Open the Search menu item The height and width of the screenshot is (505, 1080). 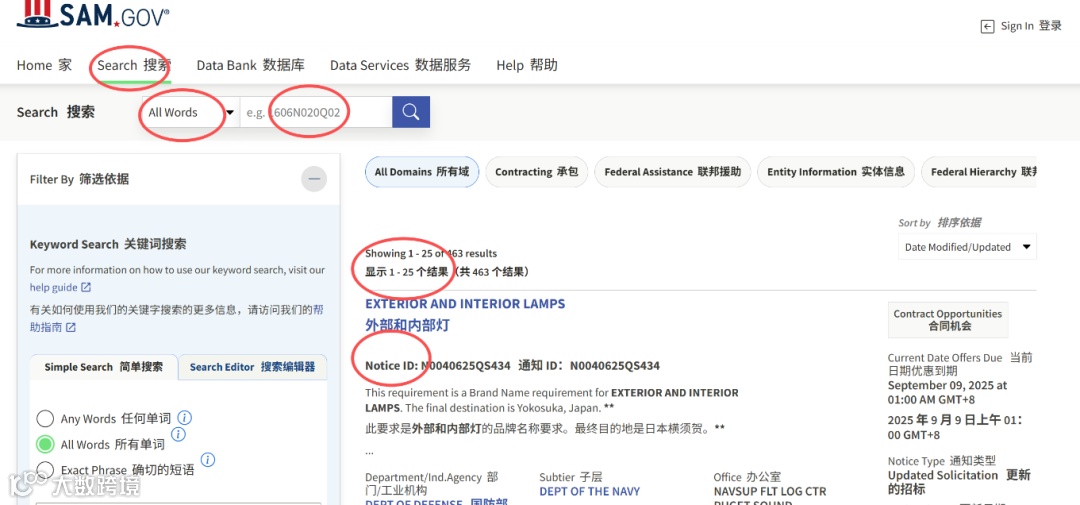(x=134, y=65)
